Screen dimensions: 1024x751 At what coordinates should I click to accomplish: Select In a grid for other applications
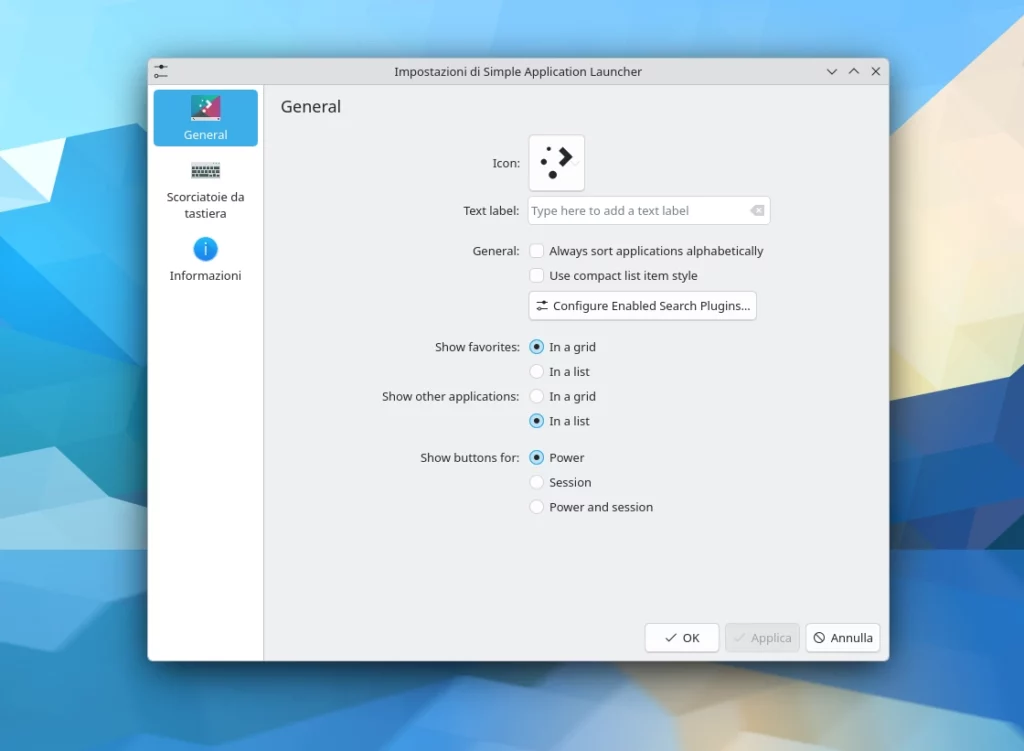tap(537, 397)
